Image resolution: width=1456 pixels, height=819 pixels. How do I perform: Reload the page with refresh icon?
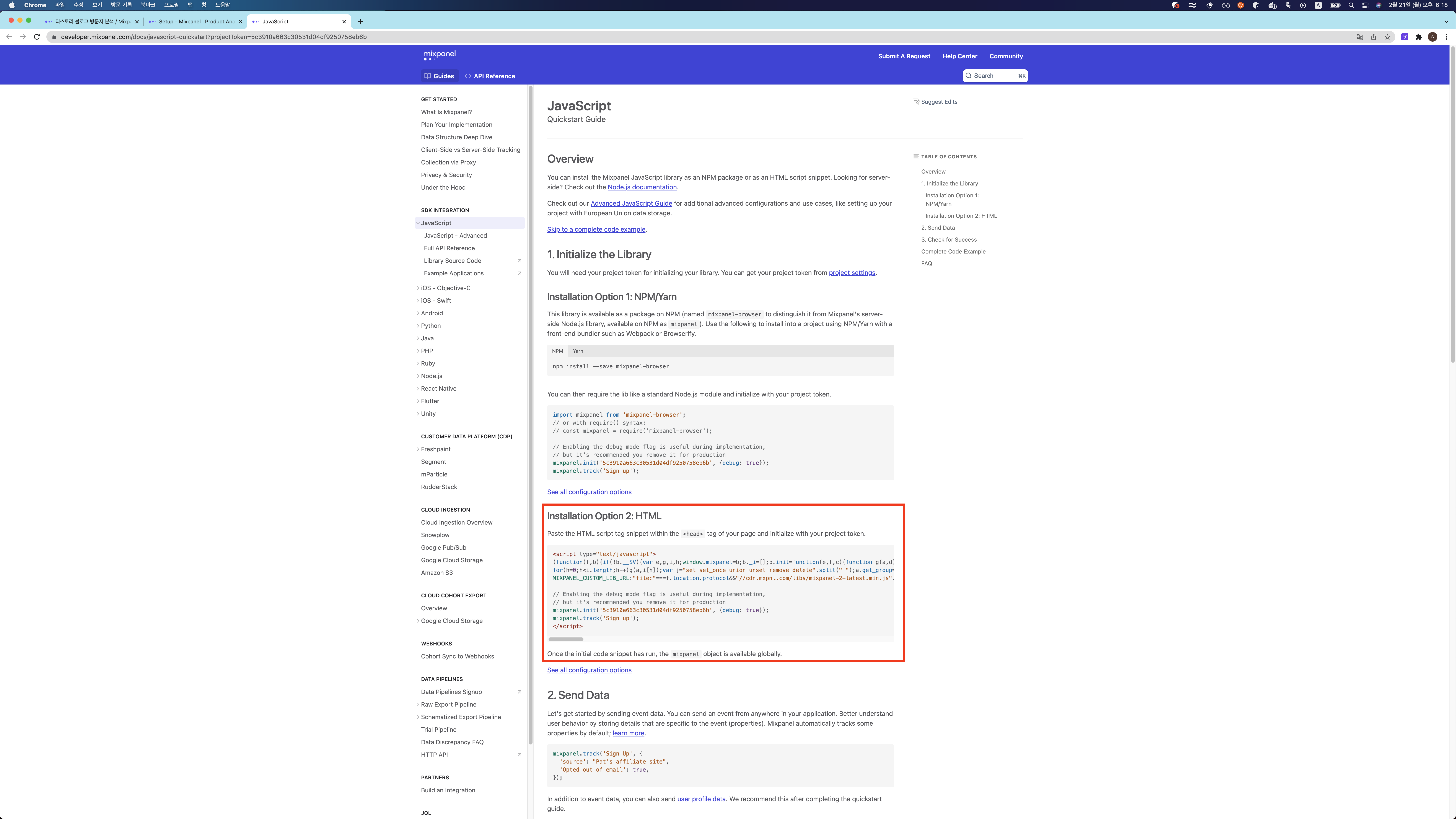click(x=37, y=37)
